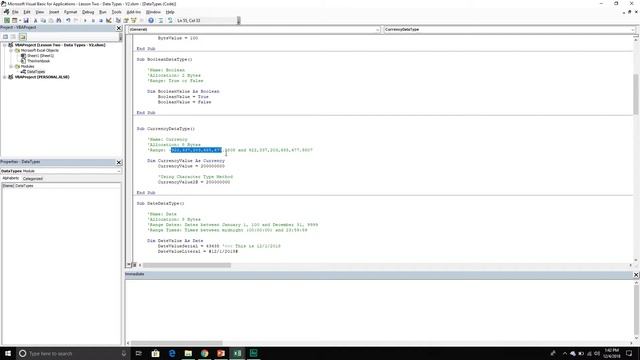Click the Immediate window horizontal scrollbar thumb
The height and width of the screenshot is (360, 640).
[x=177, y=343]
